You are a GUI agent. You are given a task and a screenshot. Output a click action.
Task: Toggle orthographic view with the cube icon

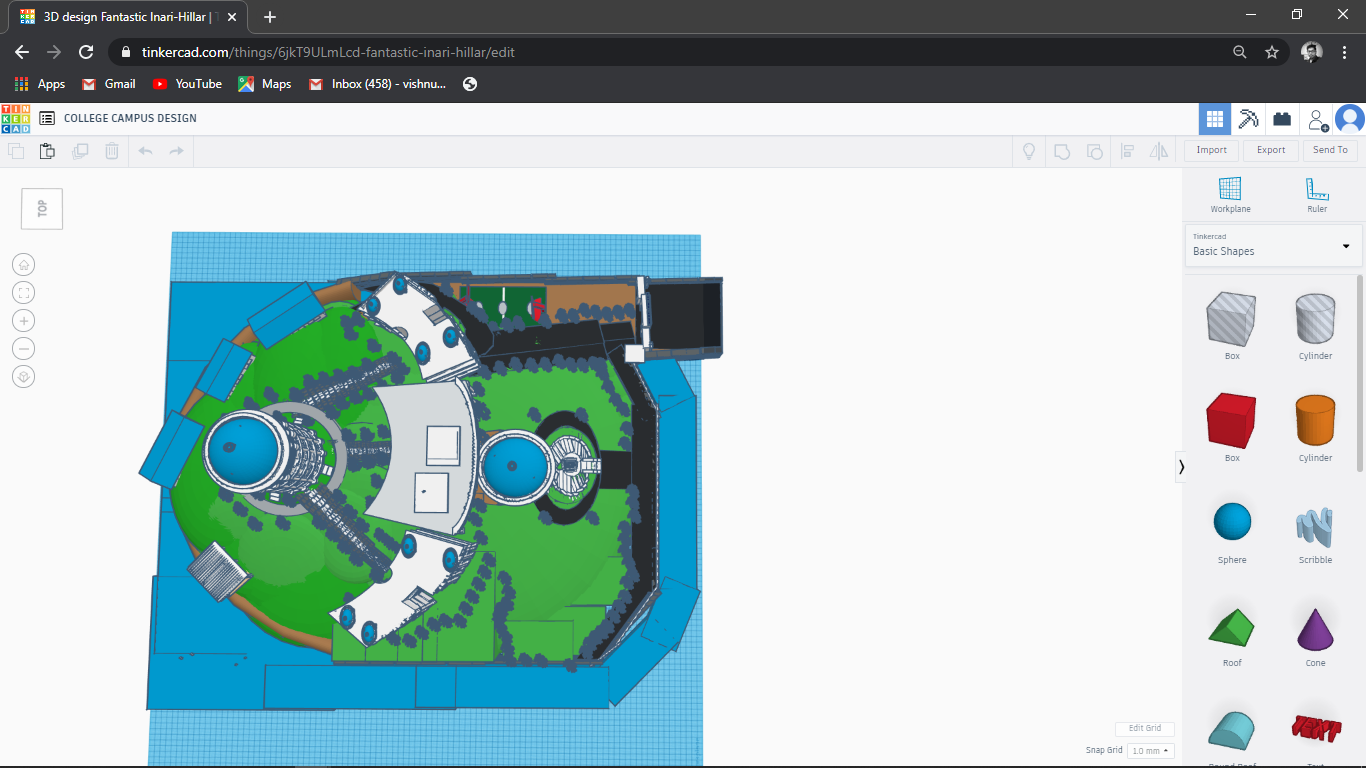(23, 376)
